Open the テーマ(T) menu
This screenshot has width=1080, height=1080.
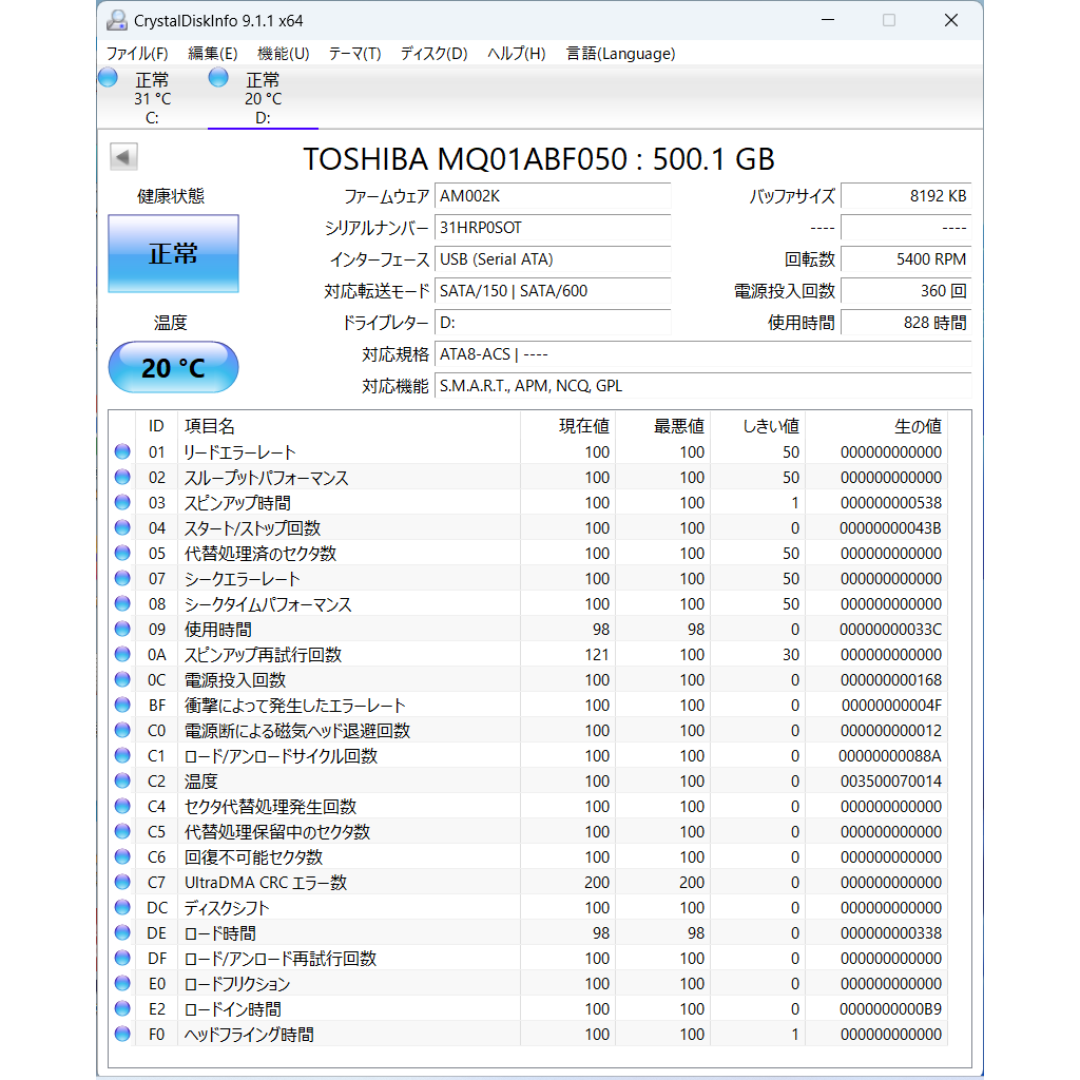tap(355, 54)
